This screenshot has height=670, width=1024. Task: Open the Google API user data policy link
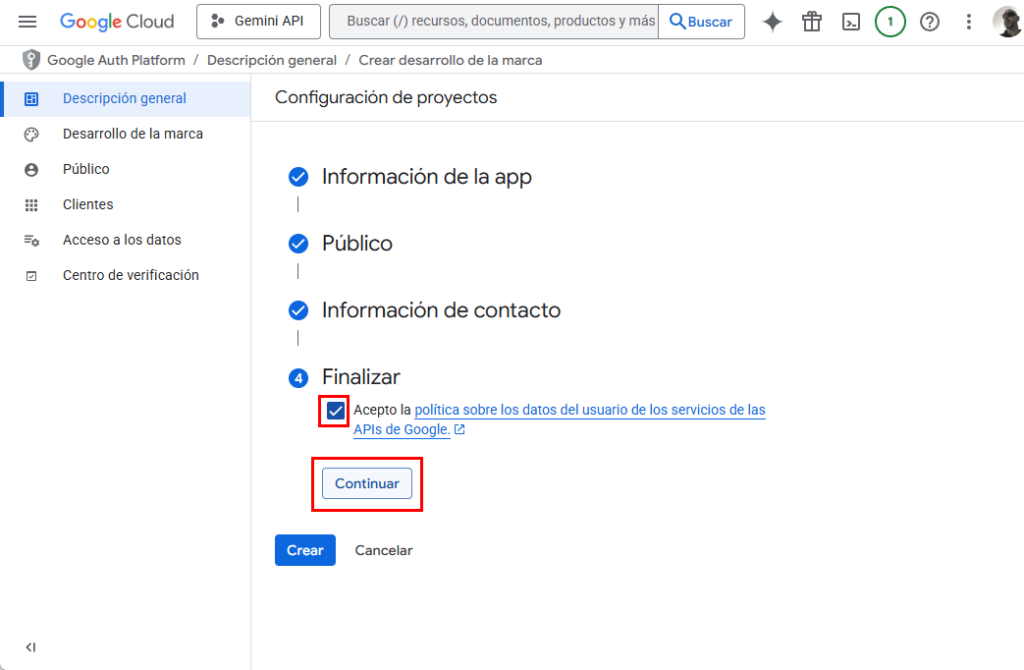pos(589,410)
